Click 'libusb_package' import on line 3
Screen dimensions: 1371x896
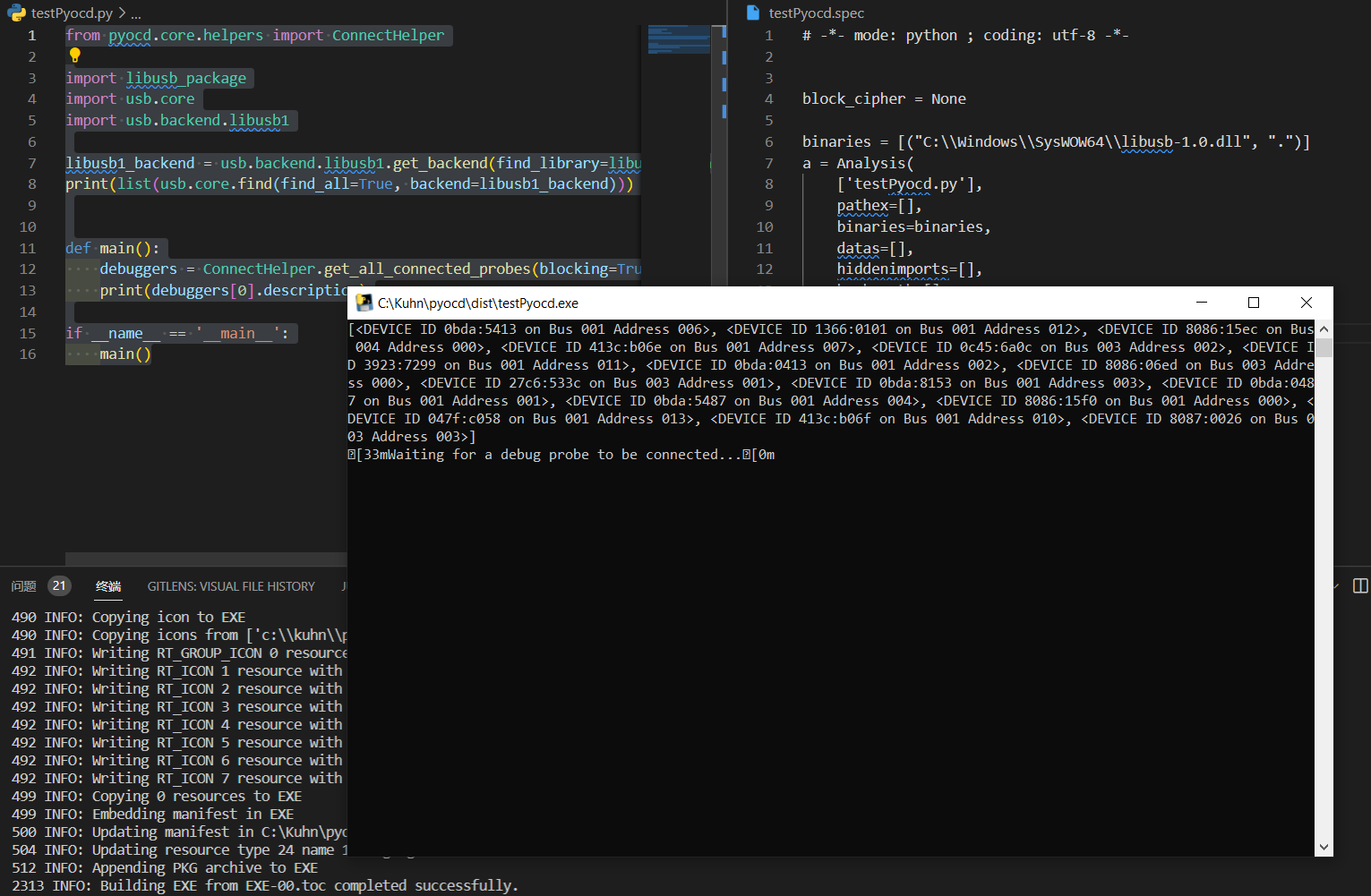coord(185,79)
